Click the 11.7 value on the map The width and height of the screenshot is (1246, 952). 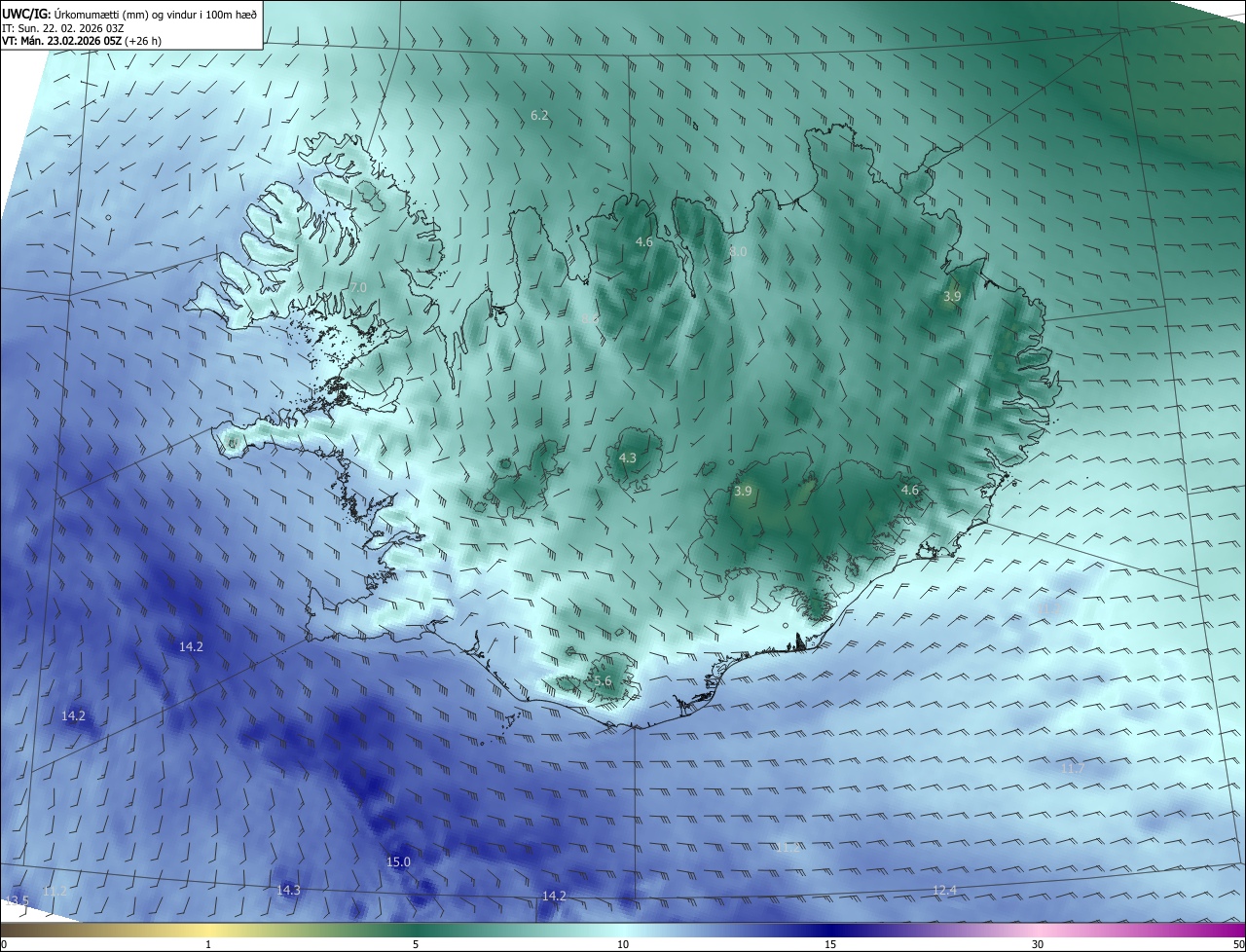click(1073, 768)
